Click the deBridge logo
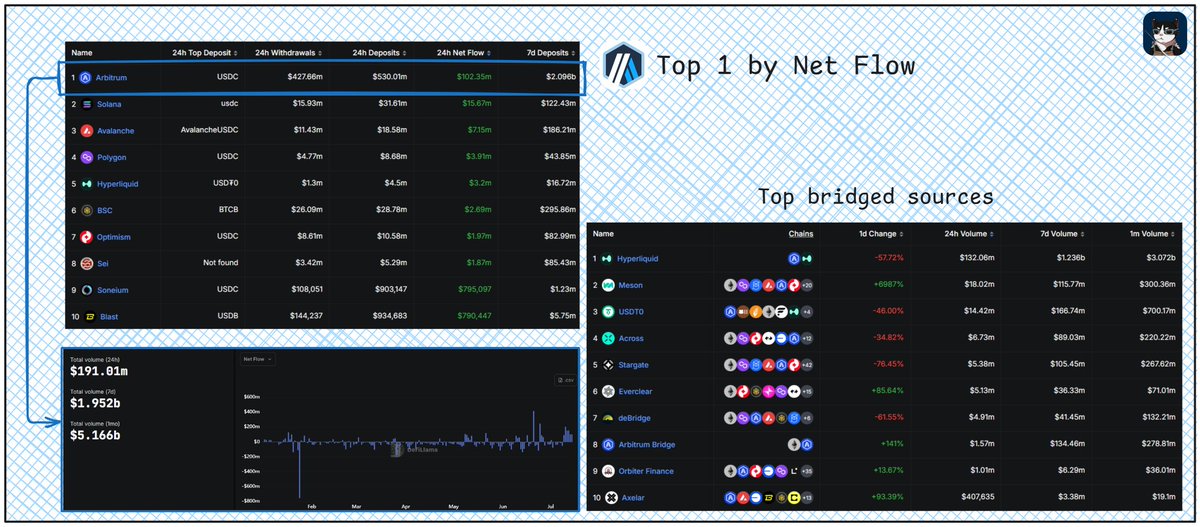The image size is (1200, 527). click(x=608, y=418)
